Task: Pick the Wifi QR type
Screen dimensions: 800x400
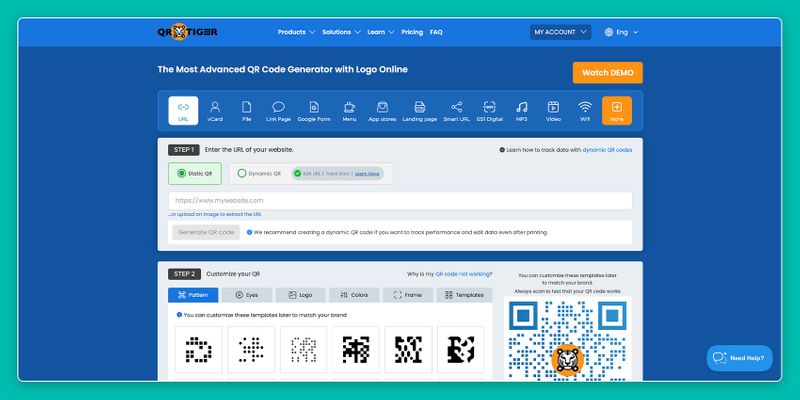Action: click(585, 111)
